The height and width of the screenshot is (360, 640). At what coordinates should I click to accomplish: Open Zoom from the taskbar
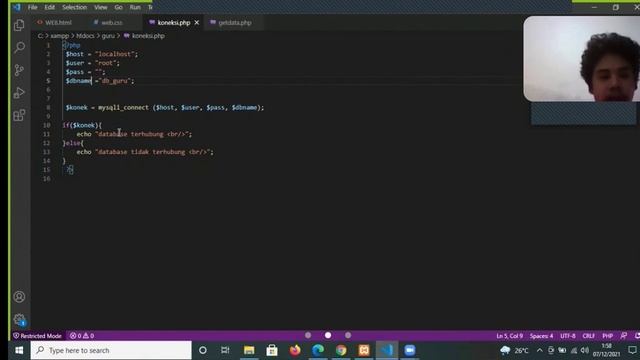pyautogui.click(x=410, y=350)
